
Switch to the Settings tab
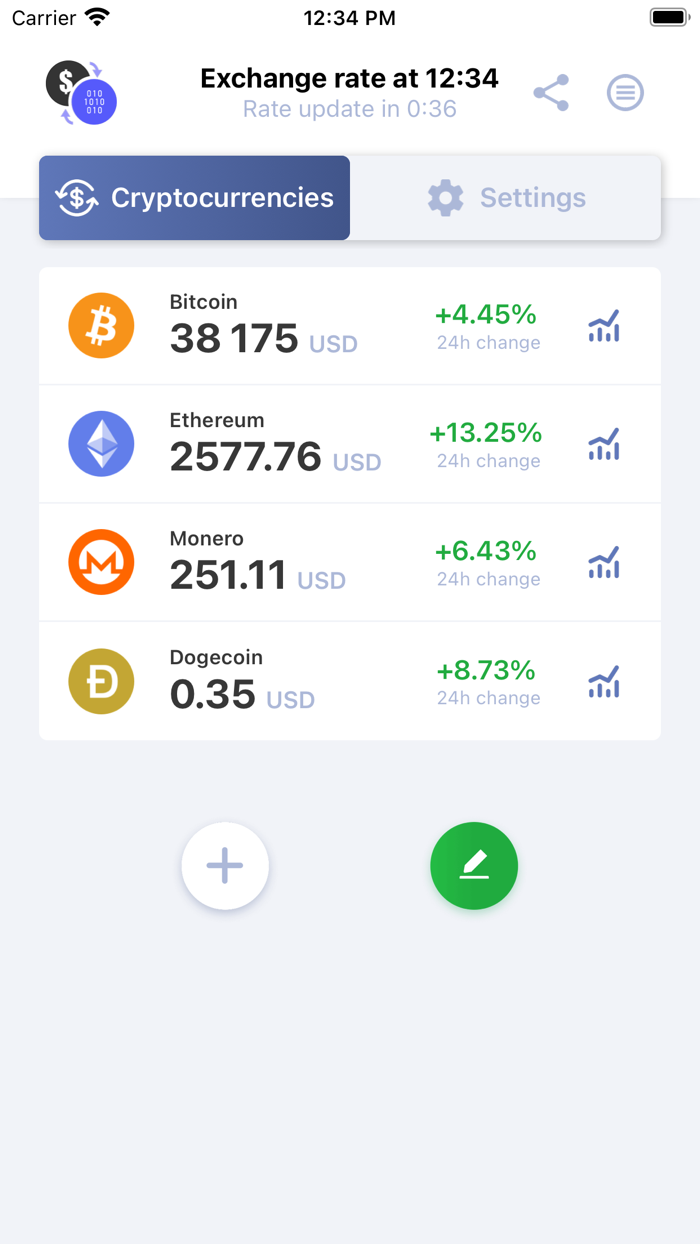505,197
